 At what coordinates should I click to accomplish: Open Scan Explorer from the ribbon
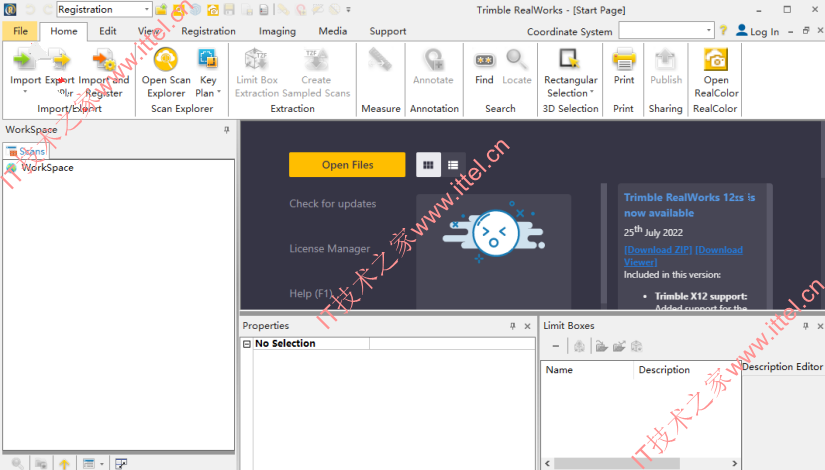[x=166, y=59]
